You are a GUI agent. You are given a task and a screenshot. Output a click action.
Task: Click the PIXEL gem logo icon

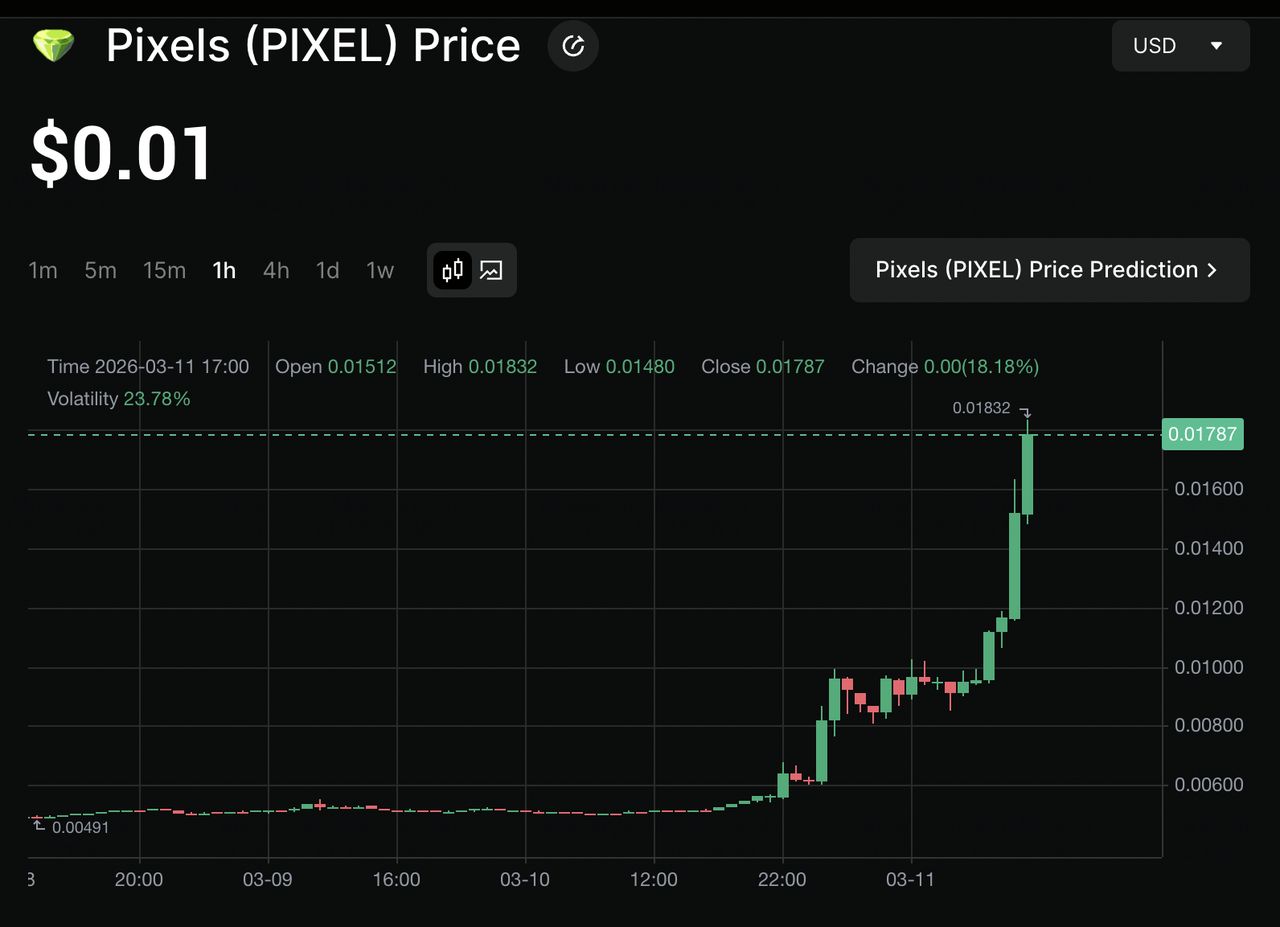53,45
